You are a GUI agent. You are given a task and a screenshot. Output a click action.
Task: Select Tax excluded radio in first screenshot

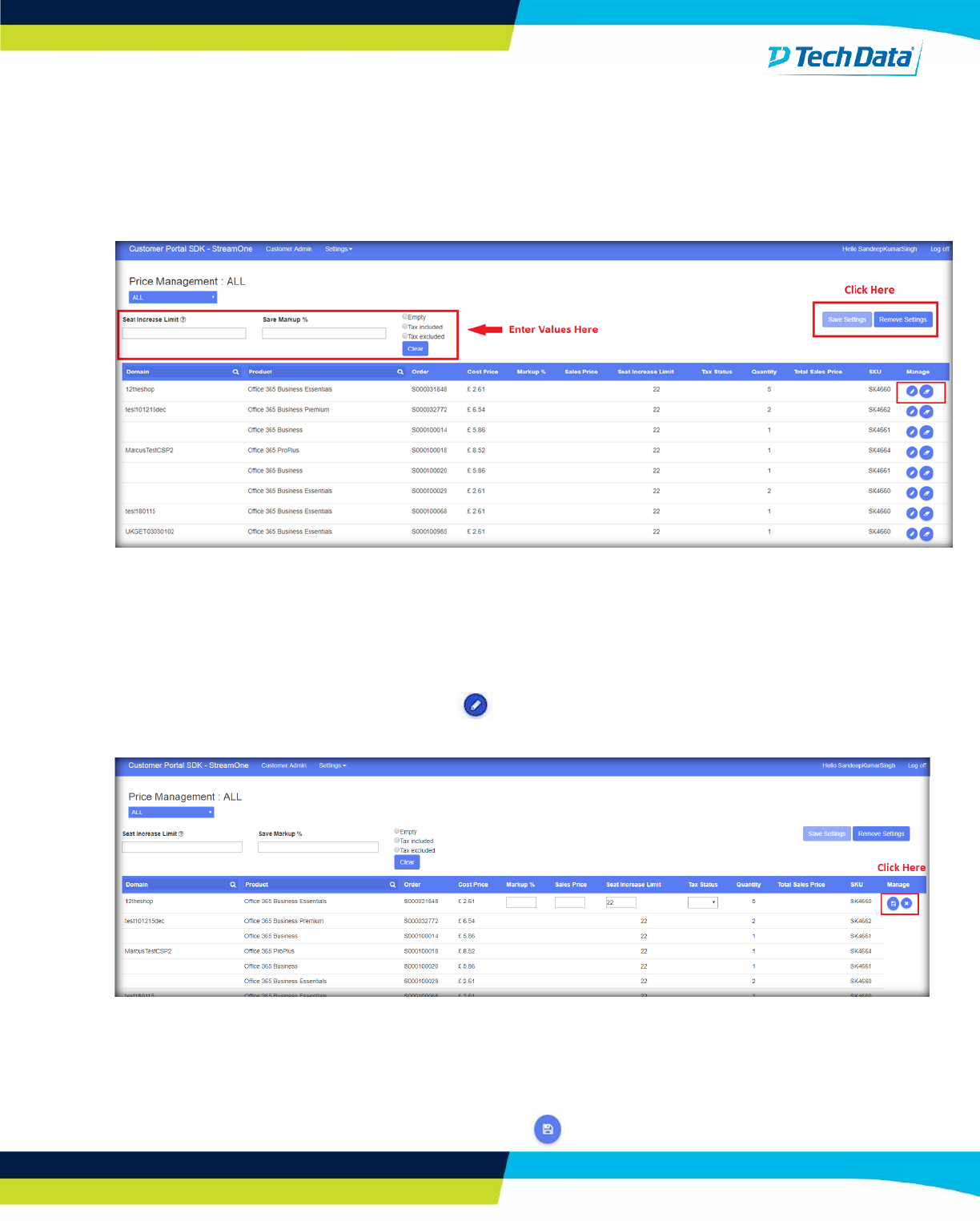tap(405, 336)
